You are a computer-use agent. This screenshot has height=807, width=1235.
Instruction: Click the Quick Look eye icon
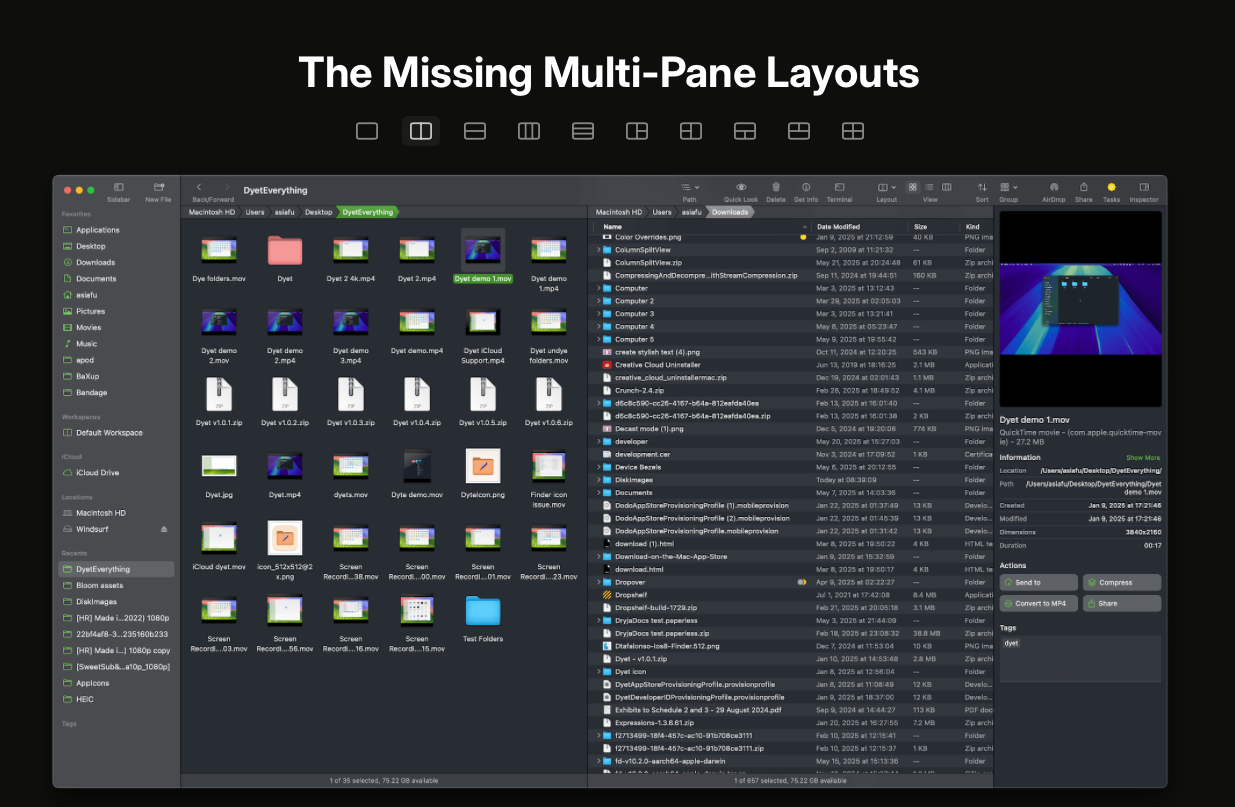[741, 187]
